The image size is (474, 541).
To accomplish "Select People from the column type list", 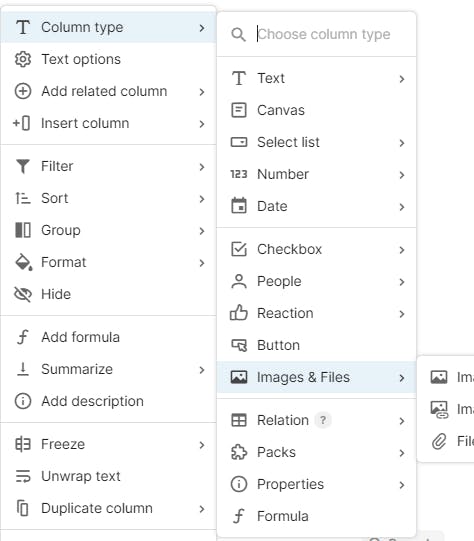I will point(316,282).
